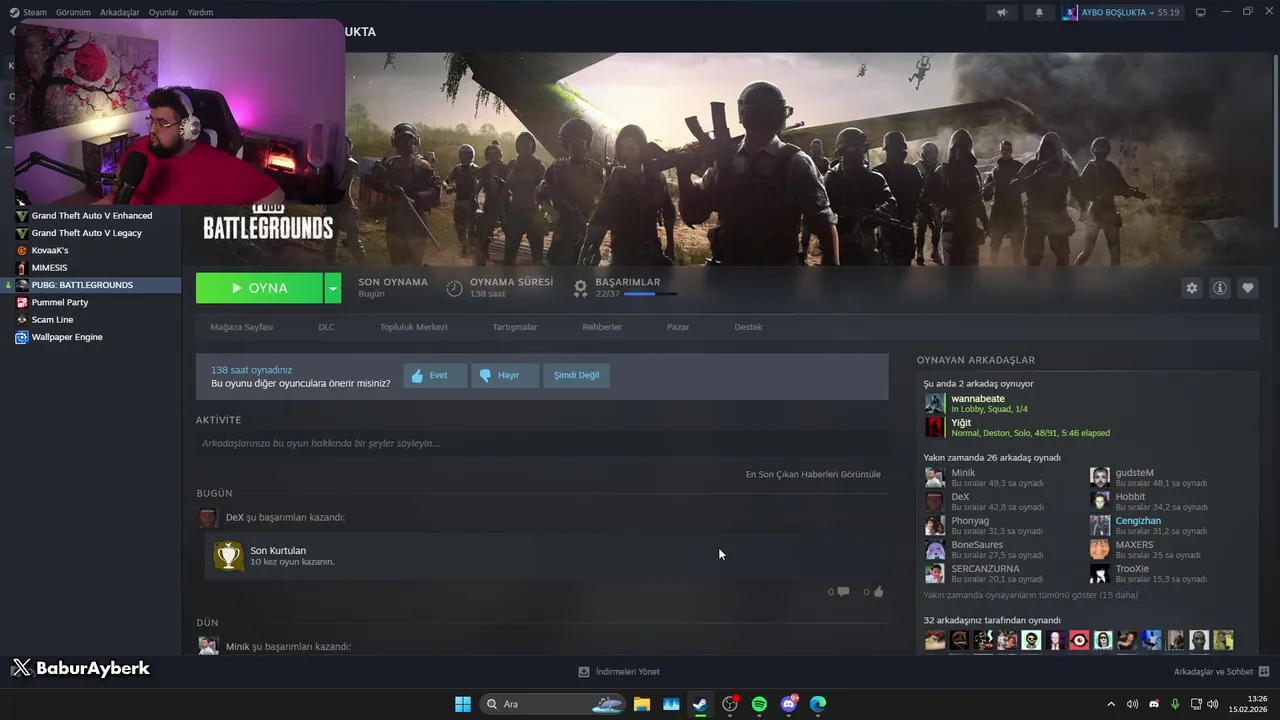
Task: Open the Destek tab
Action: [748, 327]
